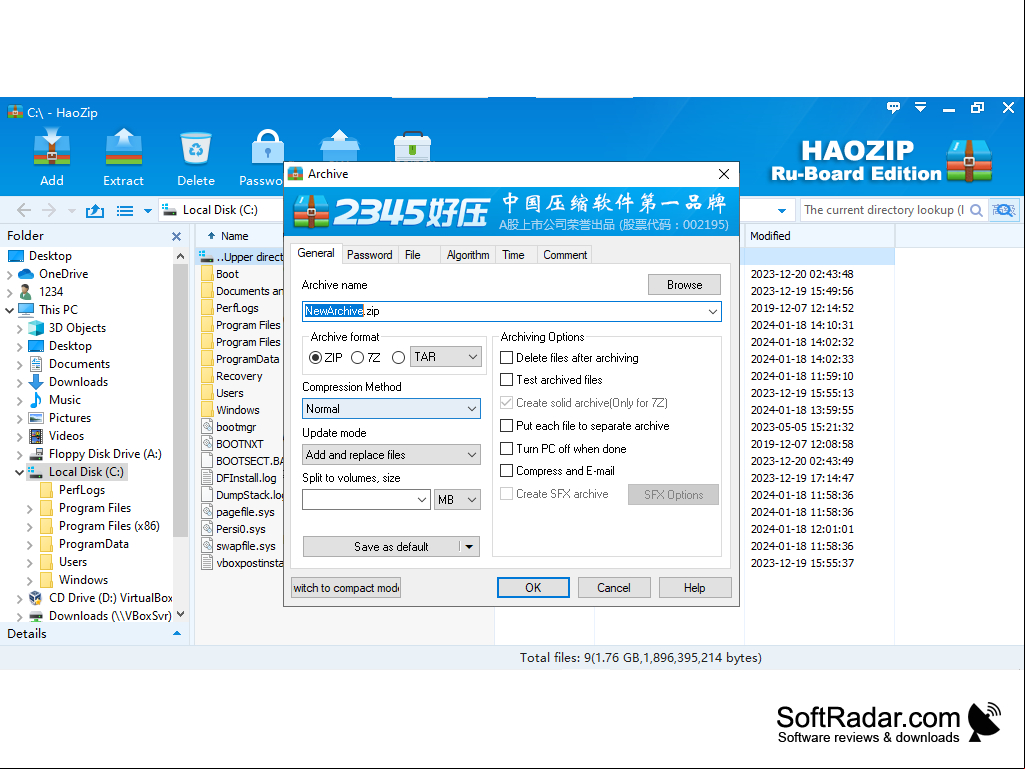Select the 7Z format radio button
Viewport: 1025px width, 769px height.
point(358,358)
